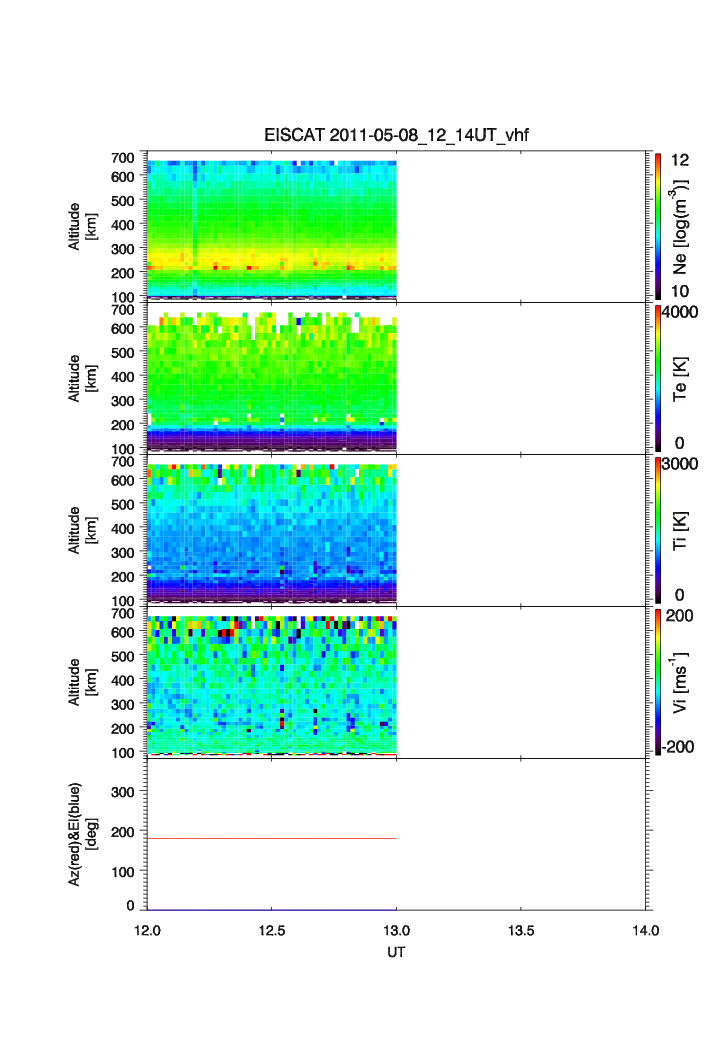The height and width of the screenshot is (1062, 708).
Task: Click the '13.0' x-axis tick label
Action: tap(396, 931)
